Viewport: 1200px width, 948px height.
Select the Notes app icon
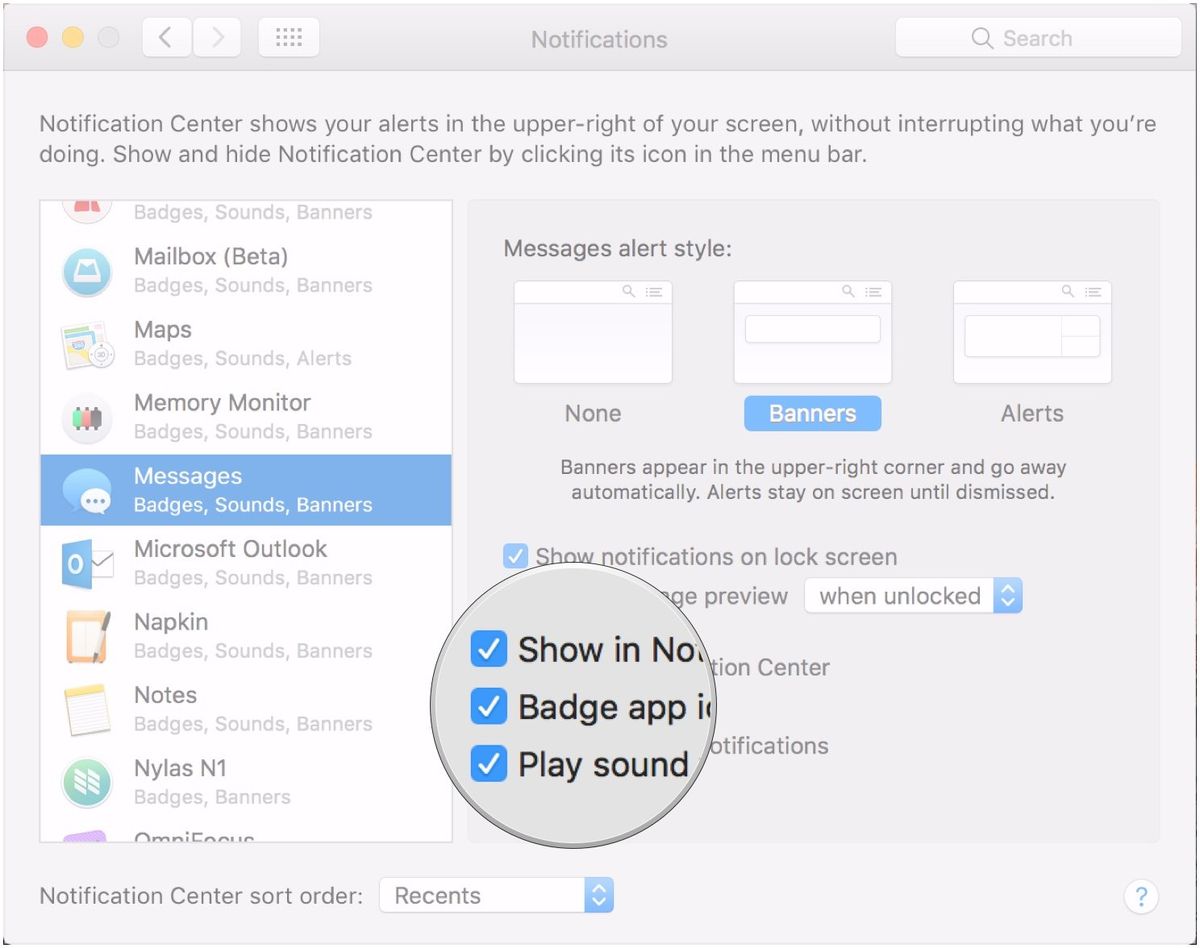tap(87, 709)
